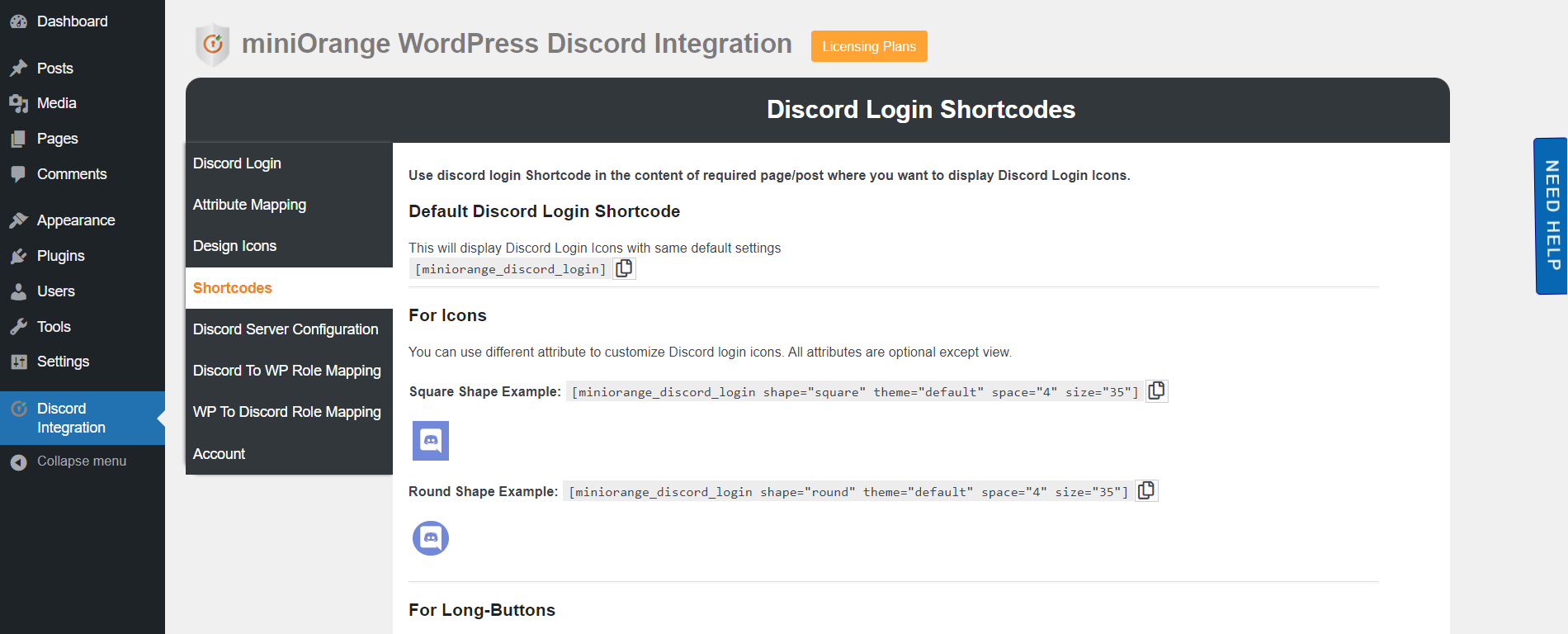Click the square Discord login icon preview
Viewport: 1568px width, 634px height.
tap(431, 441)
